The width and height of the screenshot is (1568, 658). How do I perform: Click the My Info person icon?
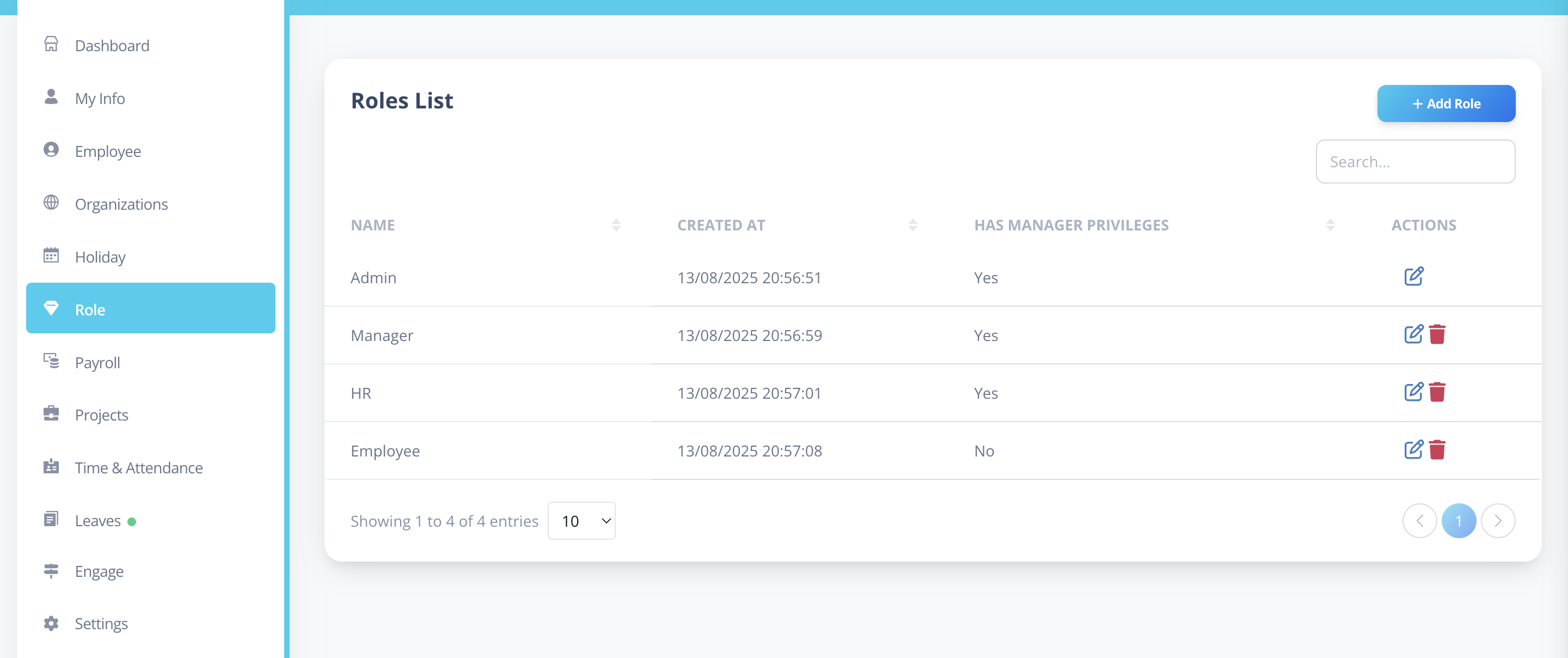[51, 97]
